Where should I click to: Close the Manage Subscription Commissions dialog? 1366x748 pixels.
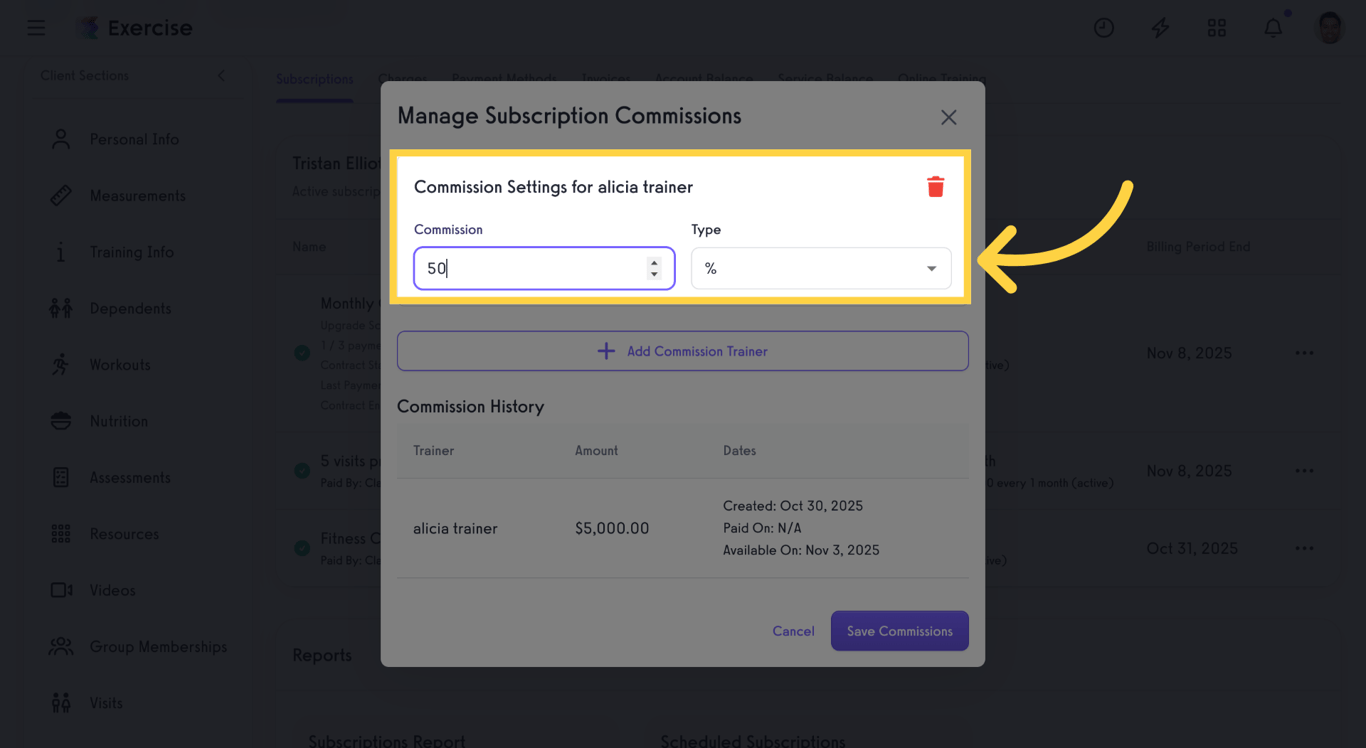[948, 117]
